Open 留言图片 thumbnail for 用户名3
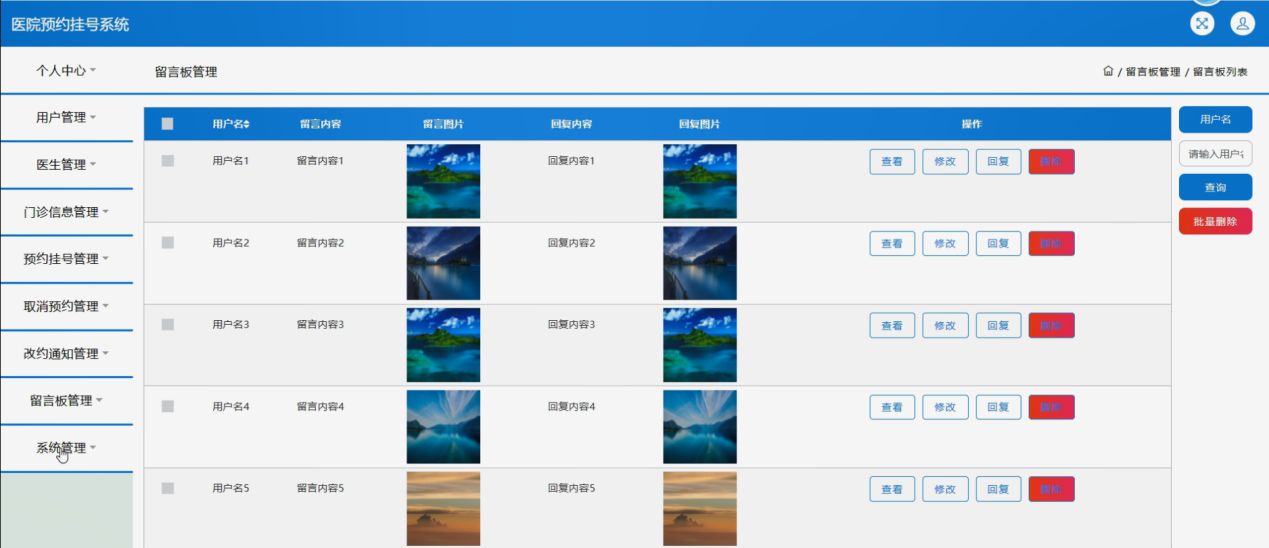1269x548 pixels. pyautogui.click(x=443, y=345)
